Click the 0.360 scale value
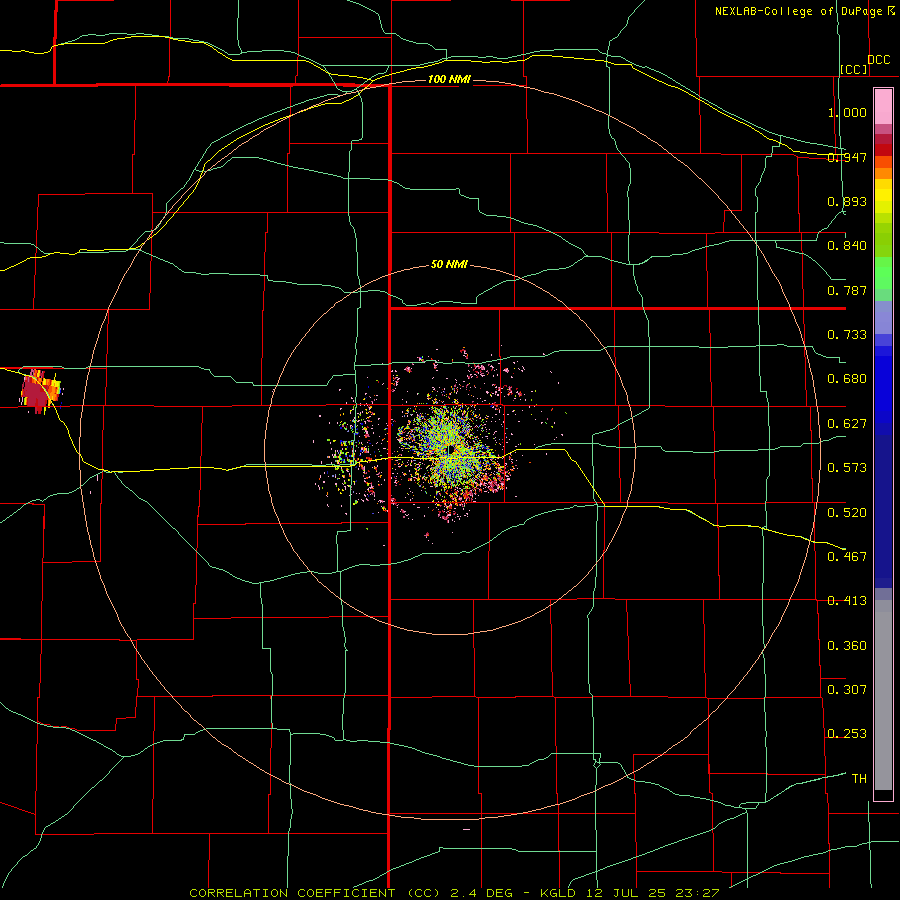This screenshot has height=900, width=900. pyautogui.click(x=847, y=646)
